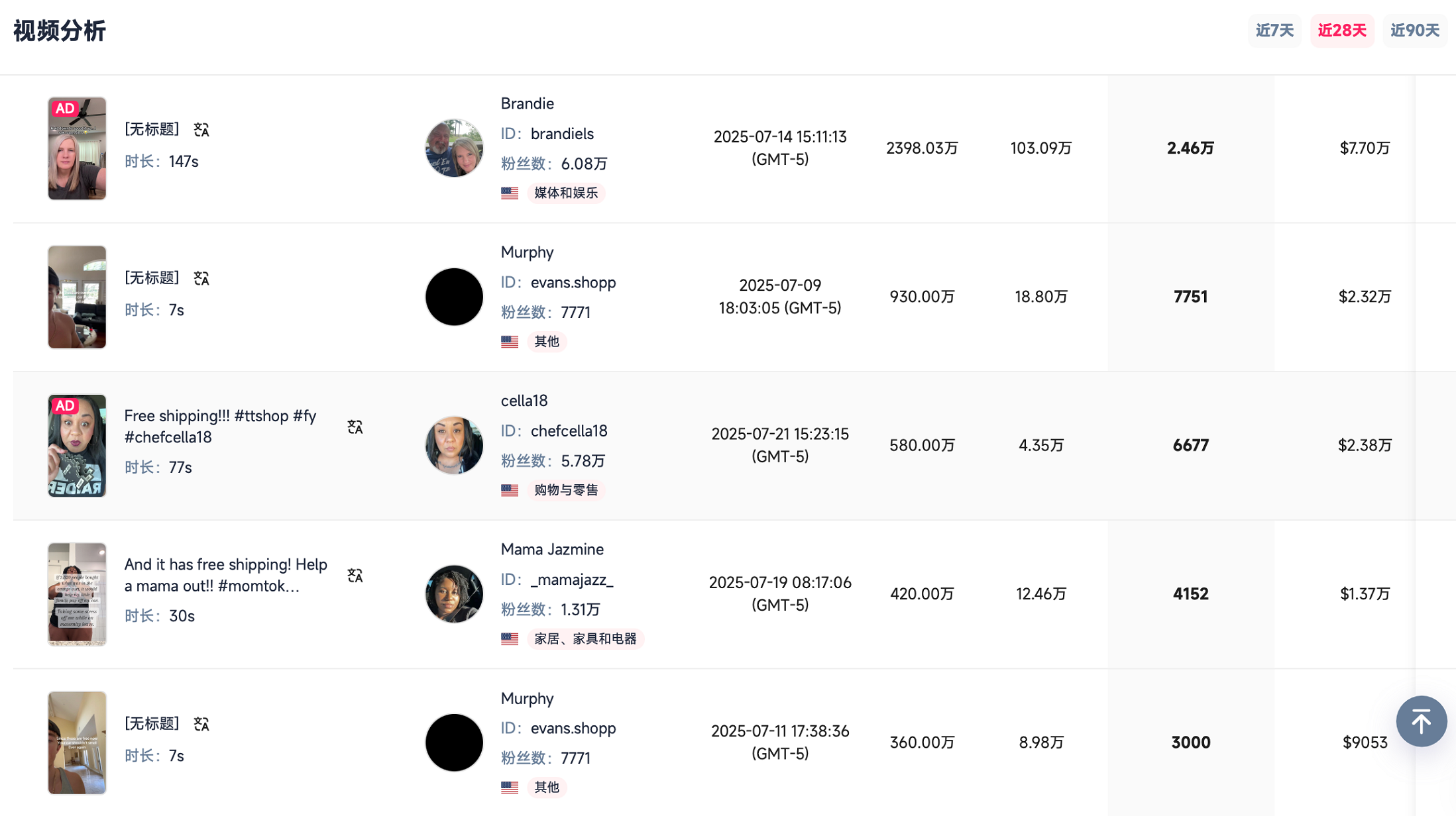
Task: Select the 近28天 time range
Action: click(1341, 30)
